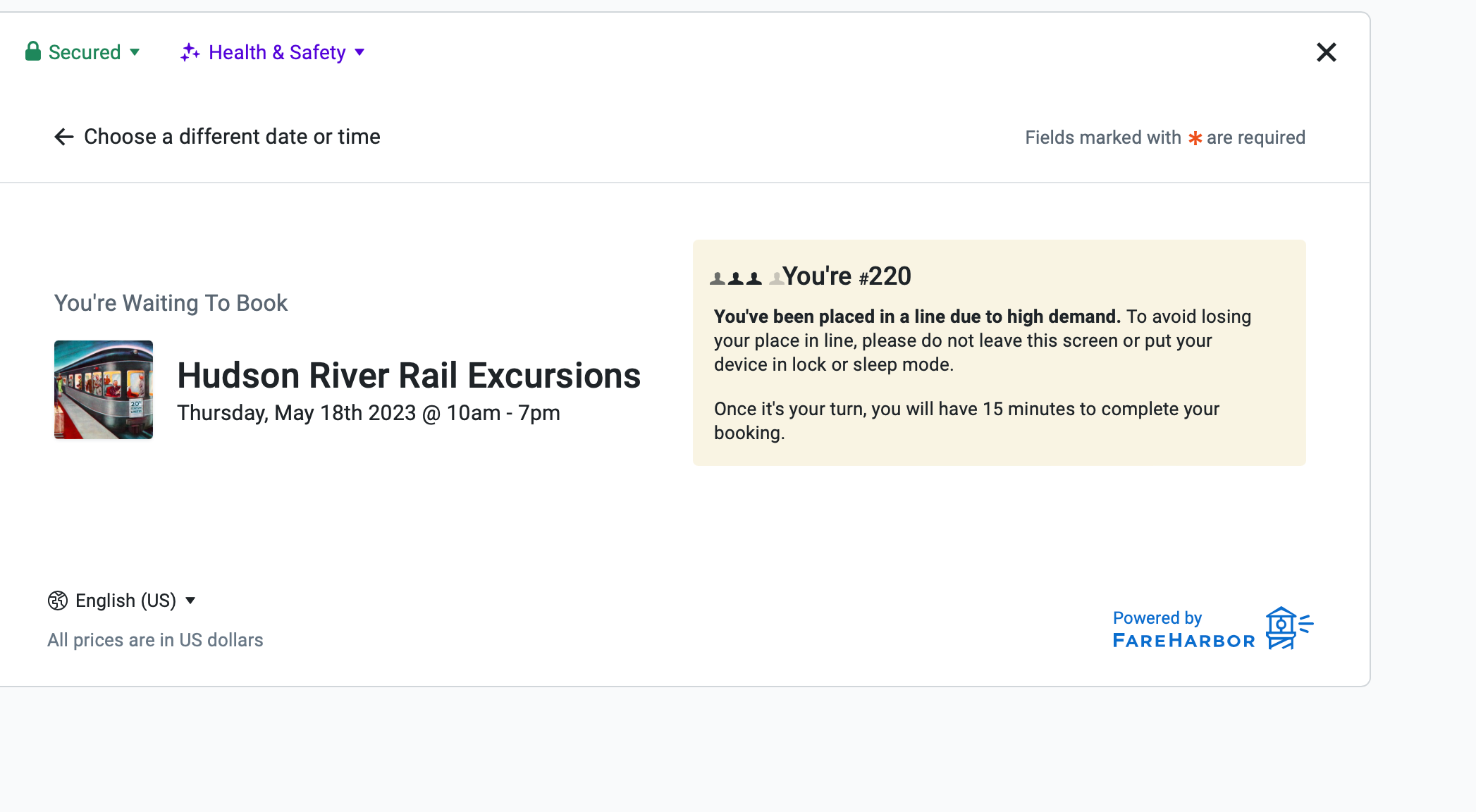Click the FareHarbor lighthouse logo

point(1289,627)
